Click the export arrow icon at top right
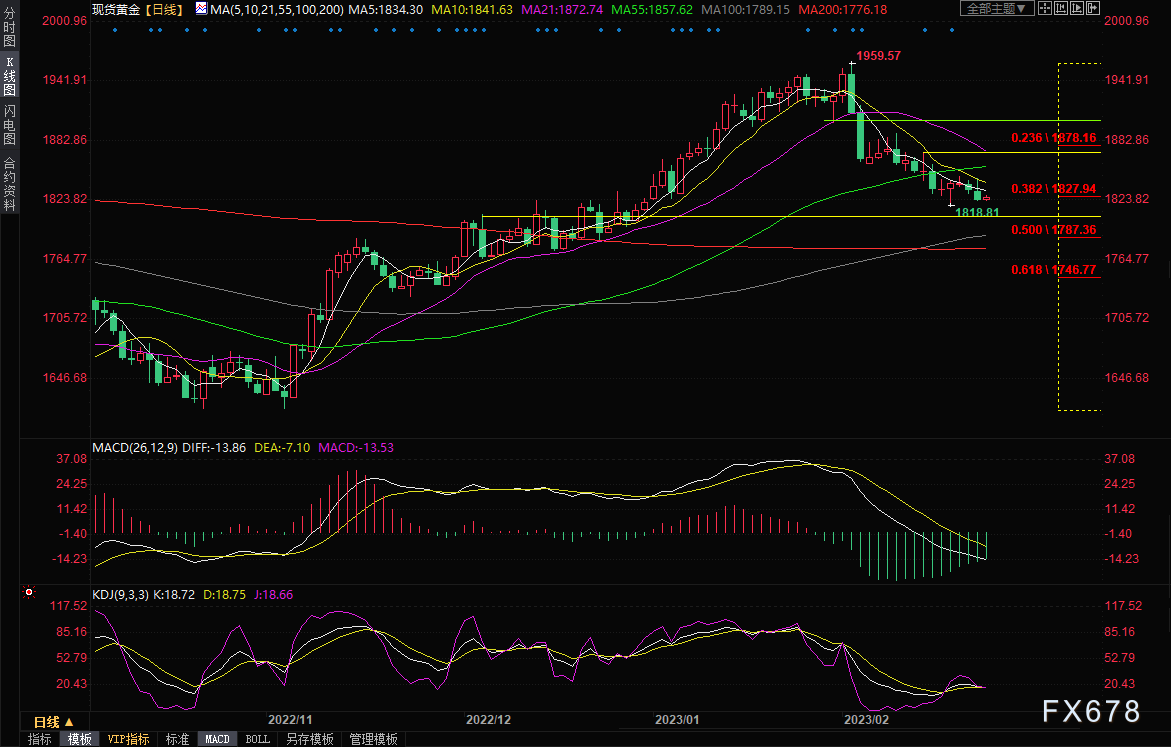 [x=1093, y=9]
